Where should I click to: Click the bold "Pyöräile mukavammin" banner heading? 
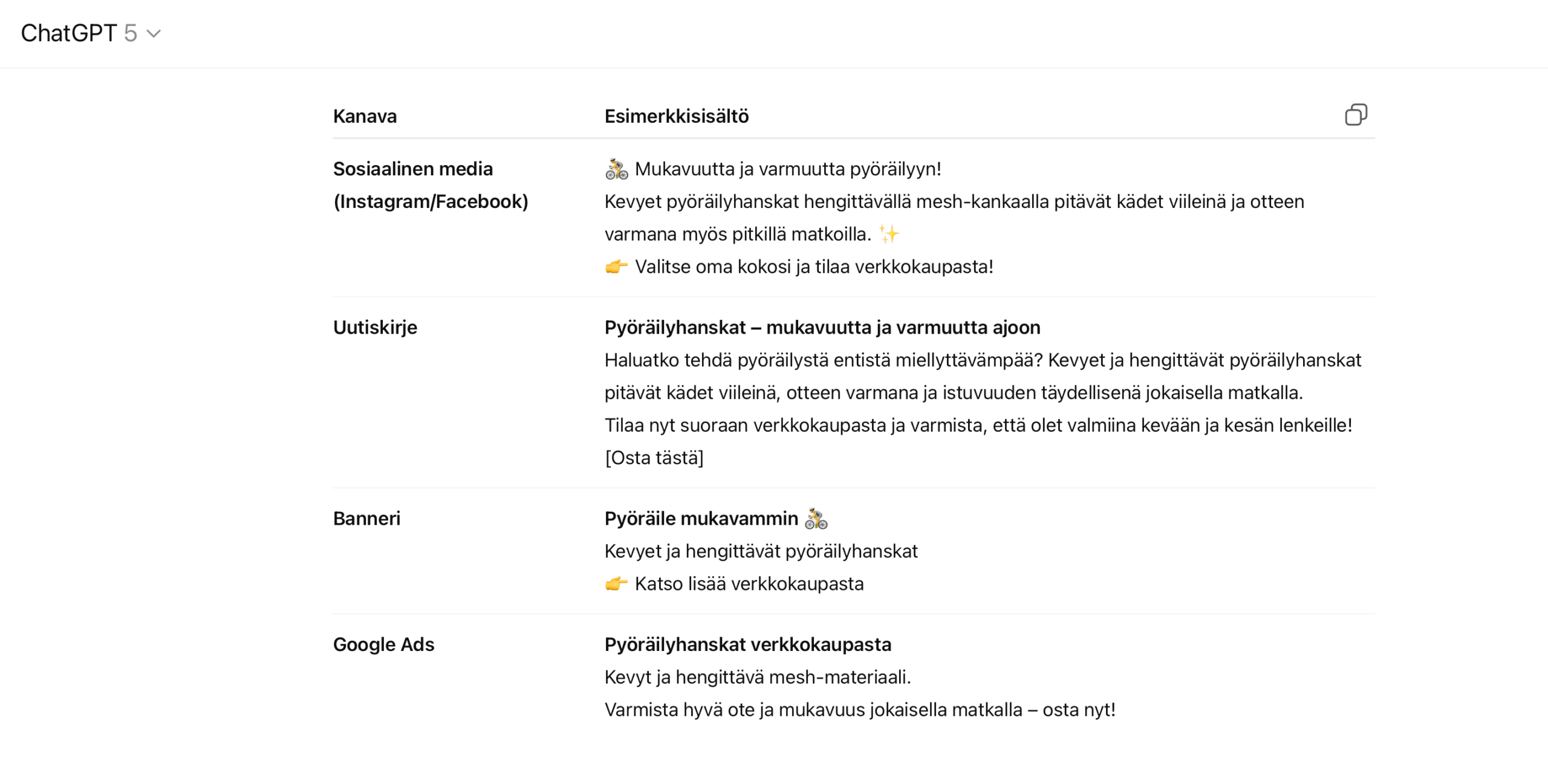click(701, 519)
